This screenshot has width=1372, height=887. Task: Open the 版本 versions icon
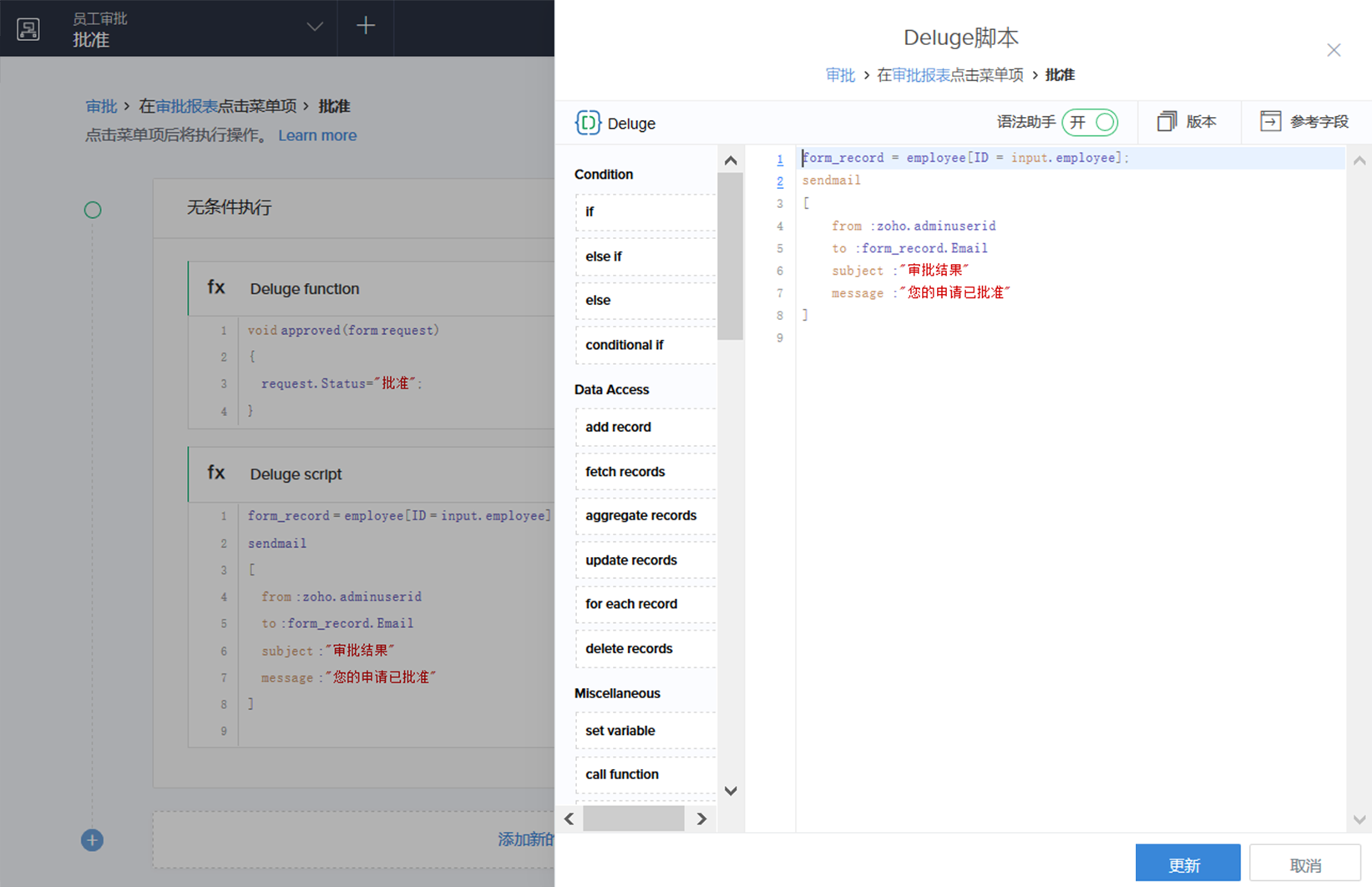pos(1167,122)
